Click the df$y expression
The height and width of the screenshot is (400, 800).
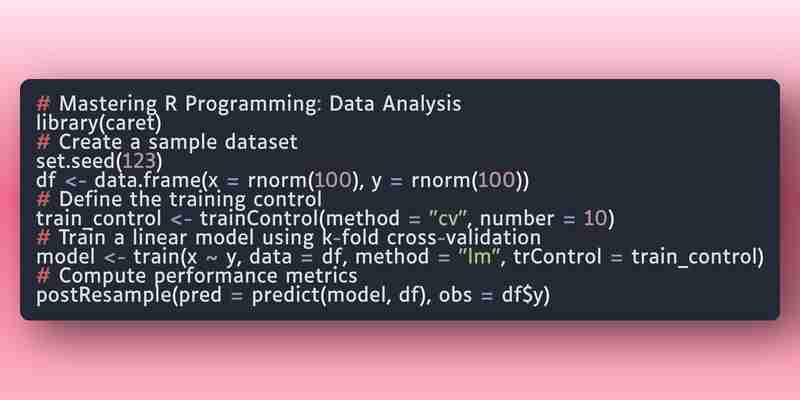[521, 295]
